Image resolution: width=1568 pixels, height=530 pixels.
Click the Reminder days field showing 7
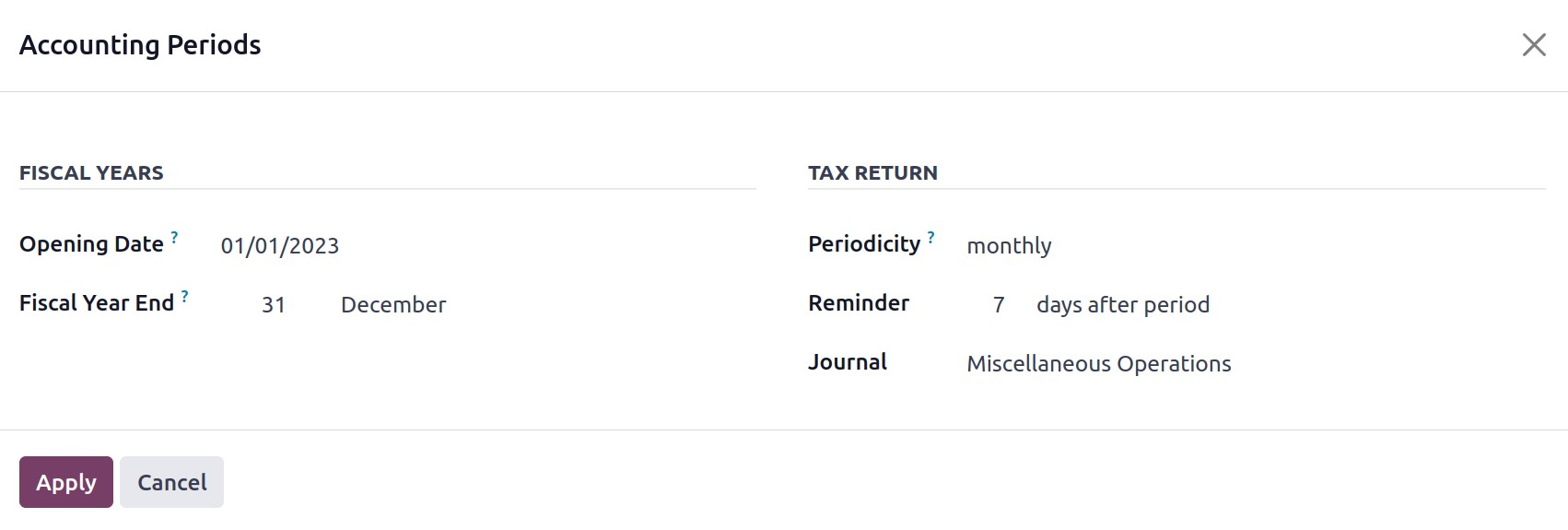click(999, 305)
